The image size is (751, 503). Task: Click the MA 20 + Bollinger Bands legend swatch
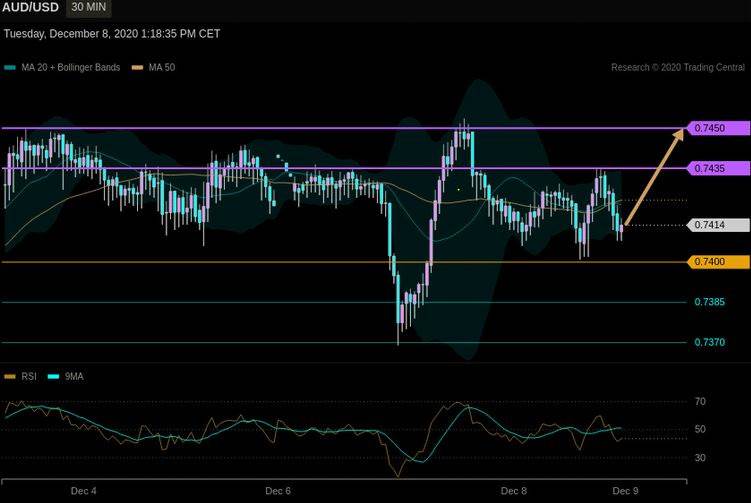(x=10, y=68)
